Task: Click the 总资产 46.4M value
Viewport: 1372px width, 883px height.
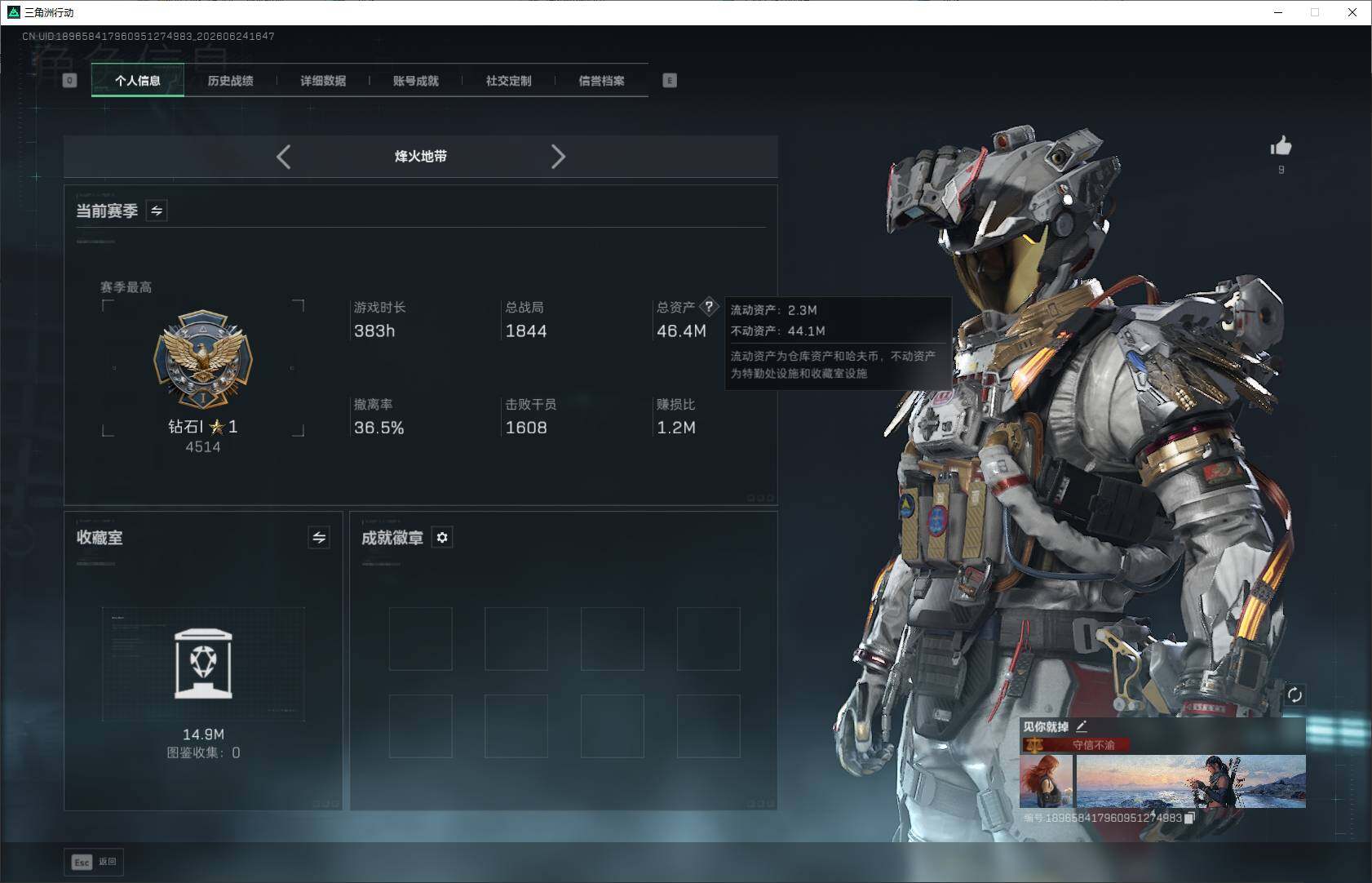Action: tap(681, 331)
